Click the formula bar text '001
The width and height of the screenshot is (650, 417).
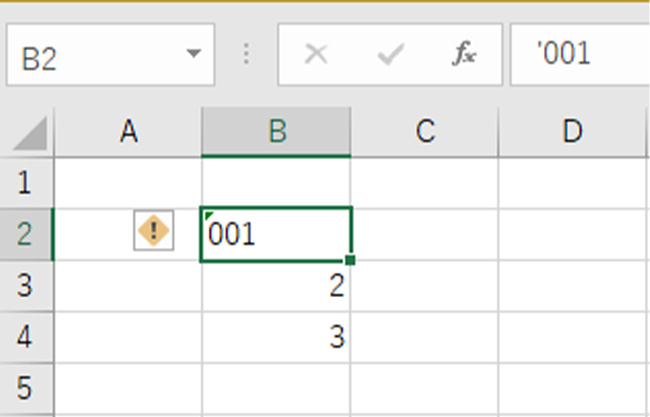tap(565, 55)
